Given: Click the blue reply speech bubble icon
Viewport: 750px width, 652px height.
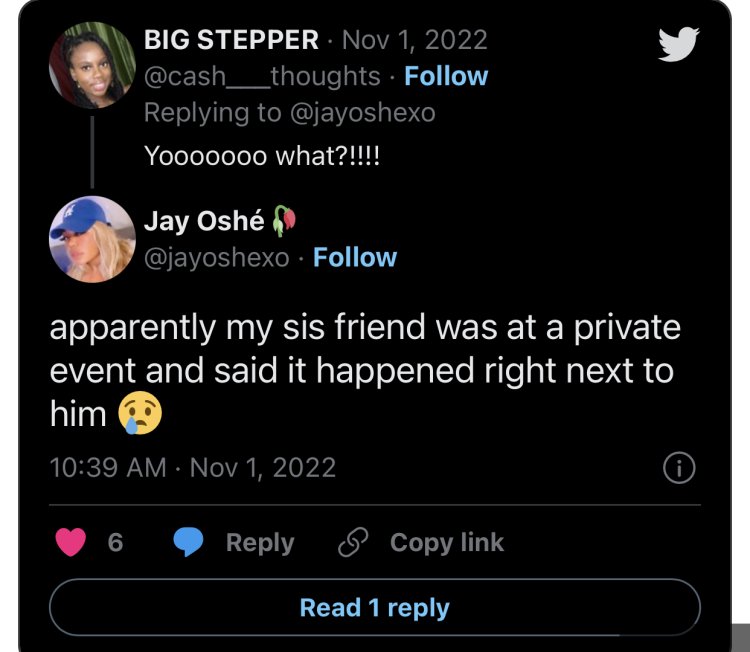Looking at the screenshot, I should coord(189,542).
